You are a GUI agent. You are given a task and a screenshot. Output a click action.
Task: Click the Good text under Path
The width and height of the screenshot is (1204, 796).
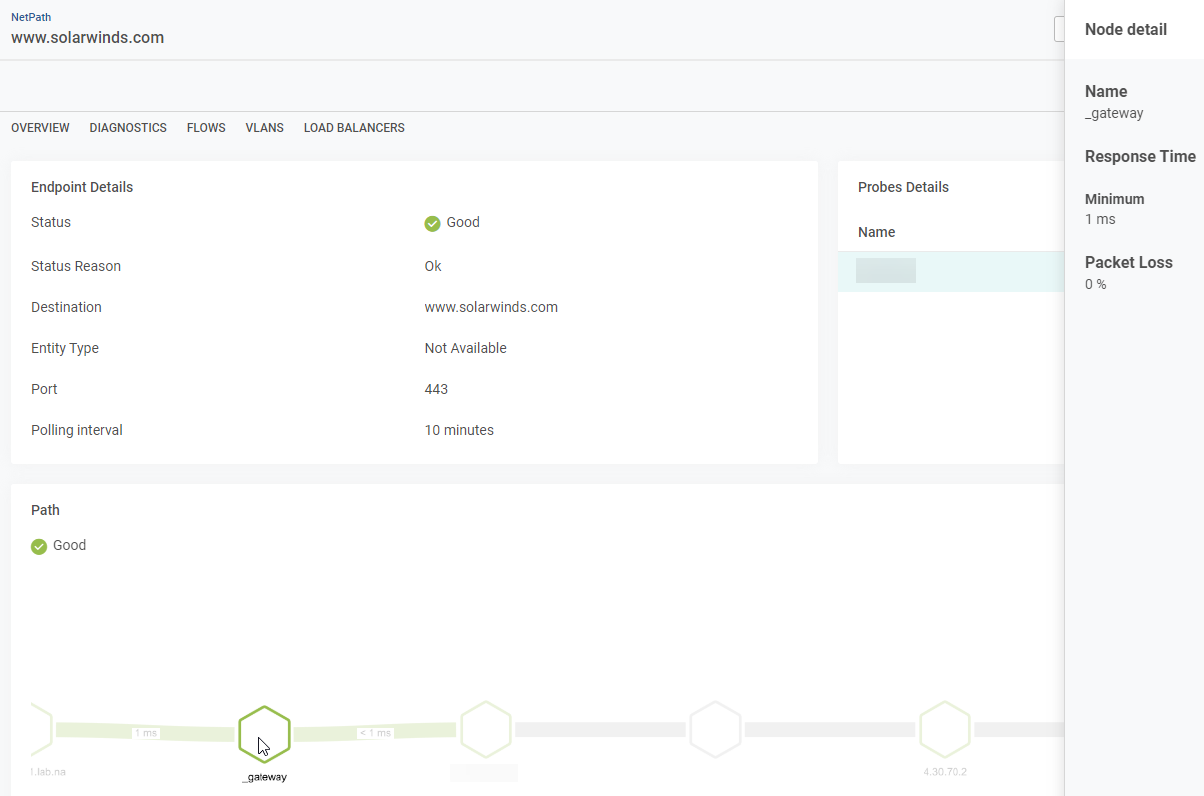pyautogui.click(x=69, y=545)
